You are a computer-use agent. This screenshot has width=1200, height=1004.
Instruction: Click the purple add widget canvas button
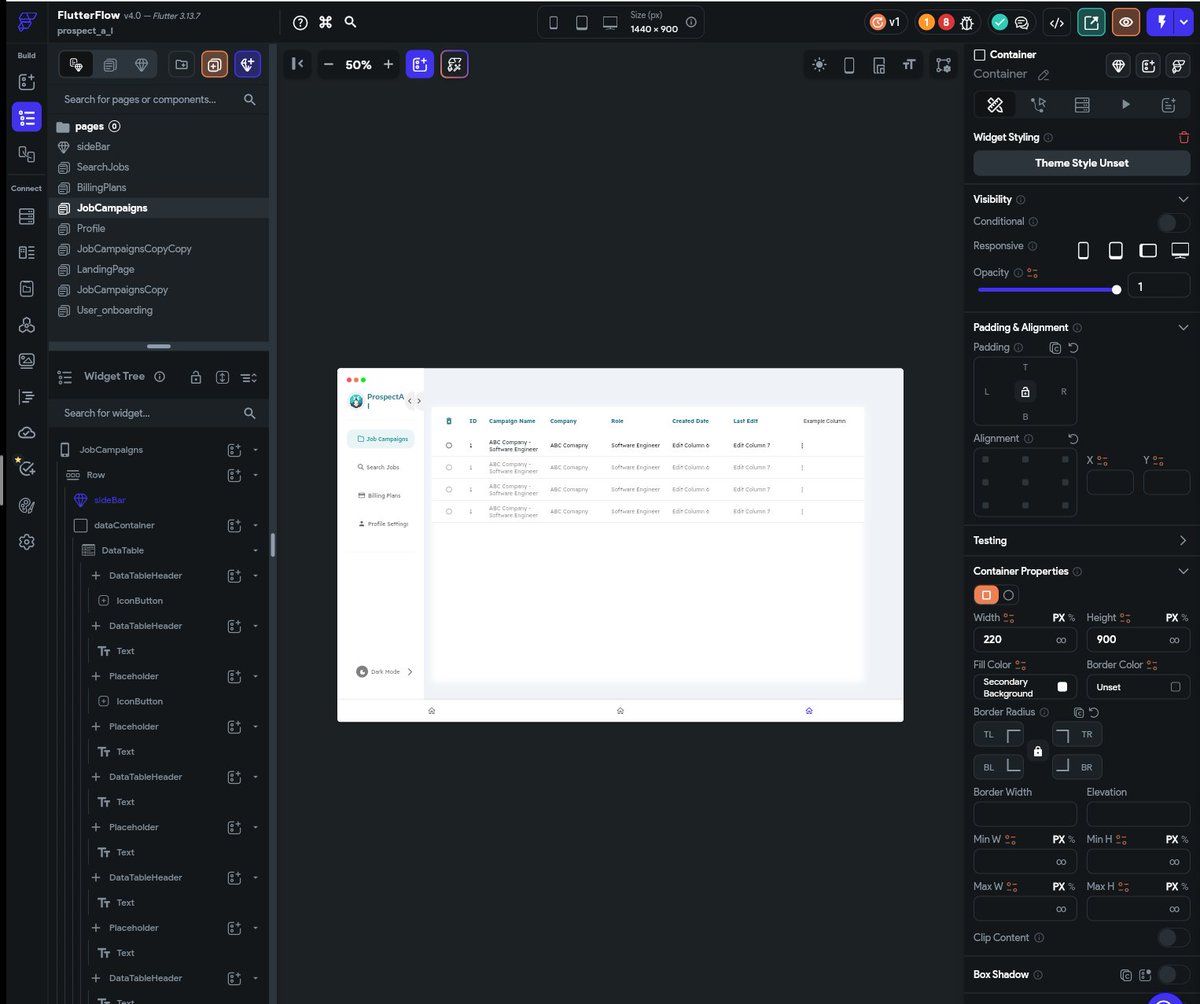tap(420, 64)
